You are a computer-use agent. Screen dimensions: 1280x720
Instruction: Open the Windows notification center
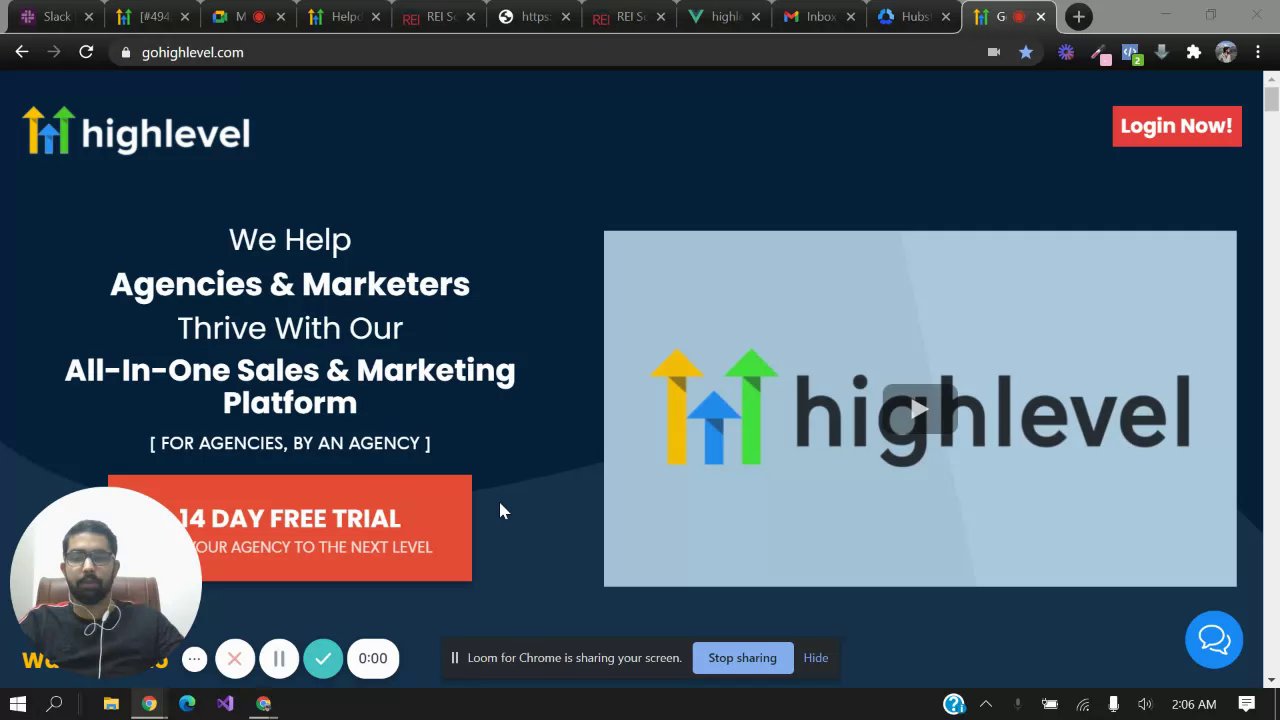click(x=1247, y=704)
